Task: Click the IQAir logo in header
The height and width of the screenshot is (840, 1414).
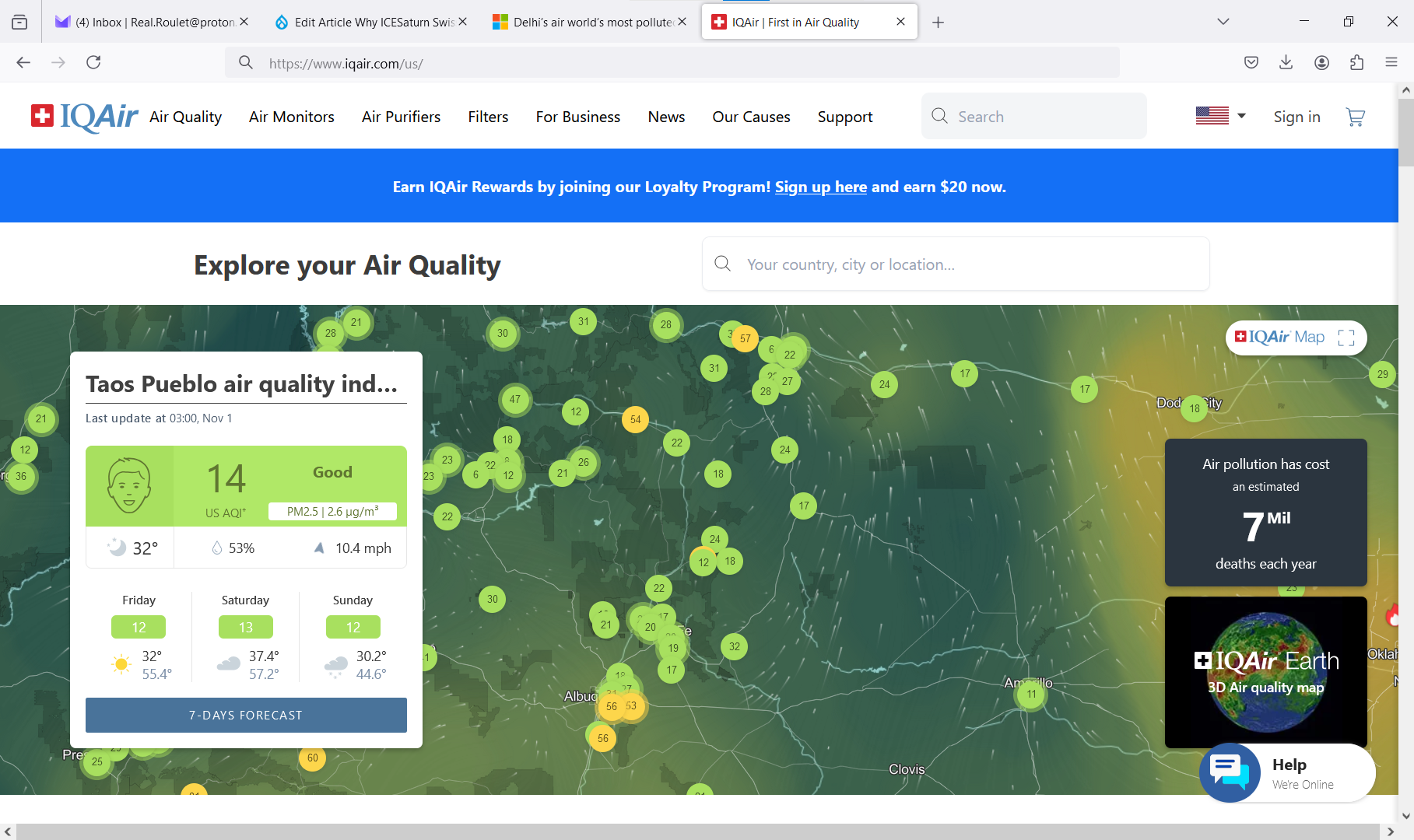Action: pyautogui.click(x=85, y=117)
